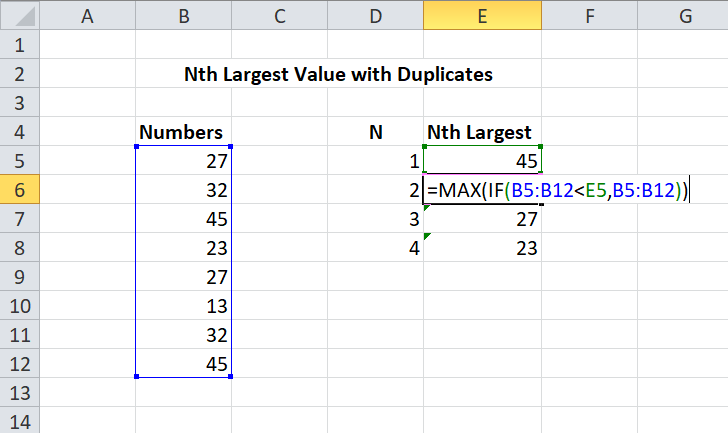Click cell D5 with N value 1

click(376, 161)
